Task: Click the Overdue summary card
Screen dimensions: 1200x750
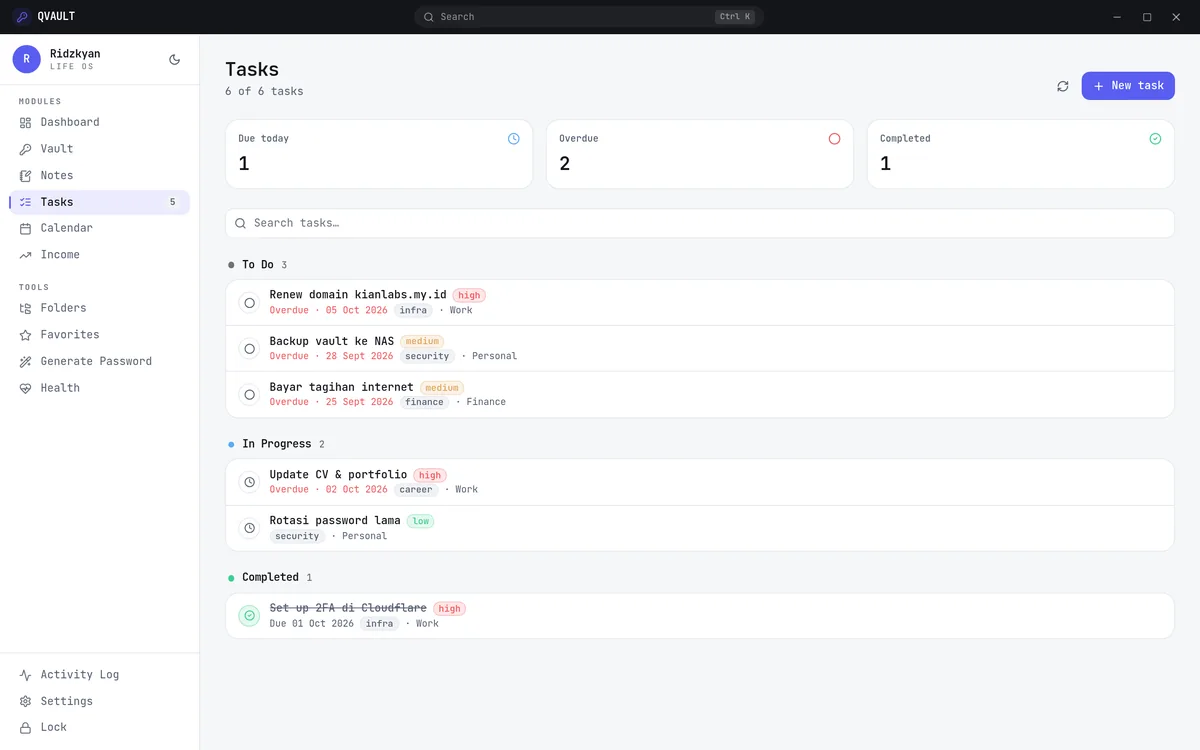Action: 700,154
